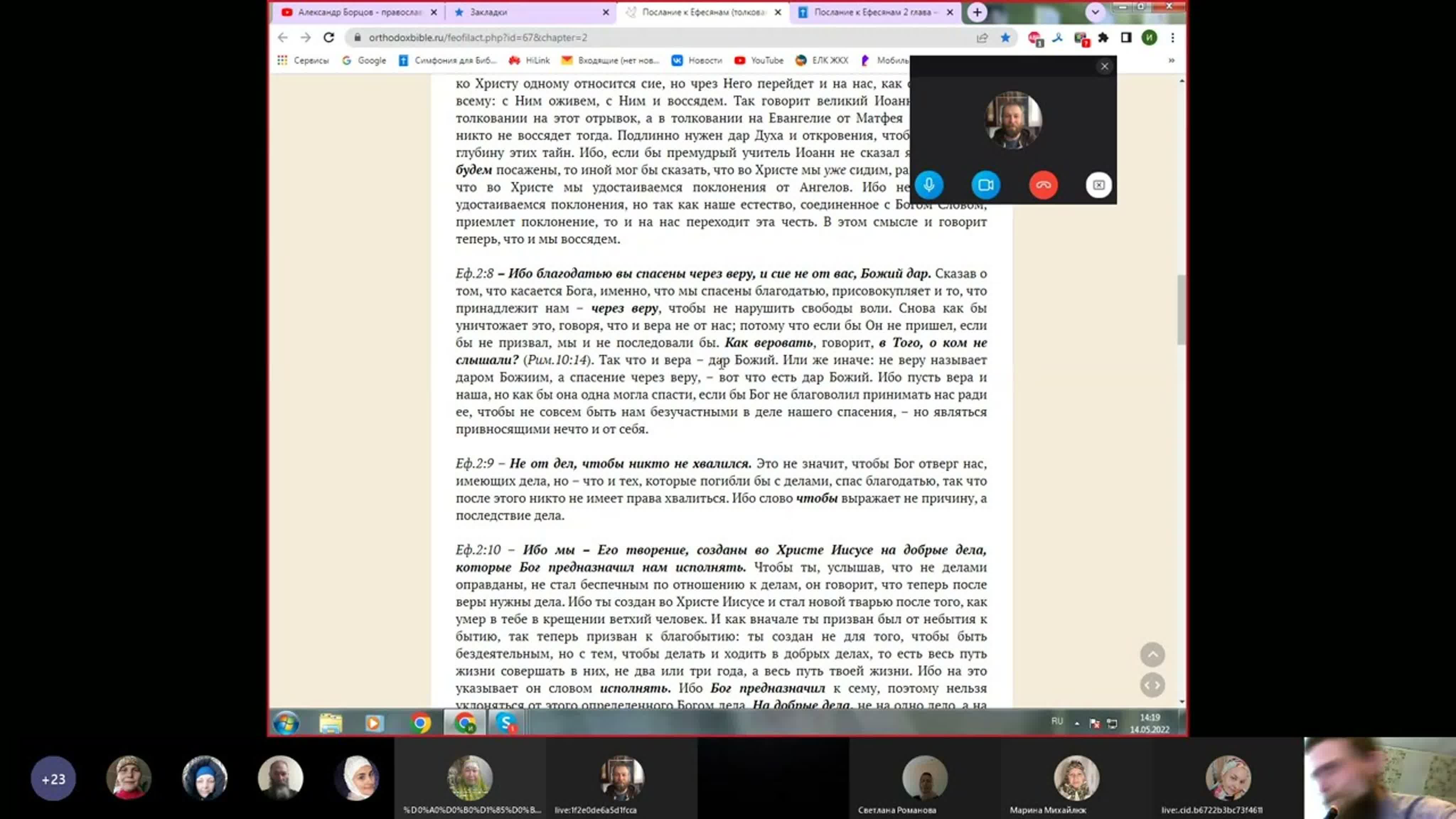Open the puzzle-piece extensions menu
Screen dimensions: 1456x819
pos(1103,38)
